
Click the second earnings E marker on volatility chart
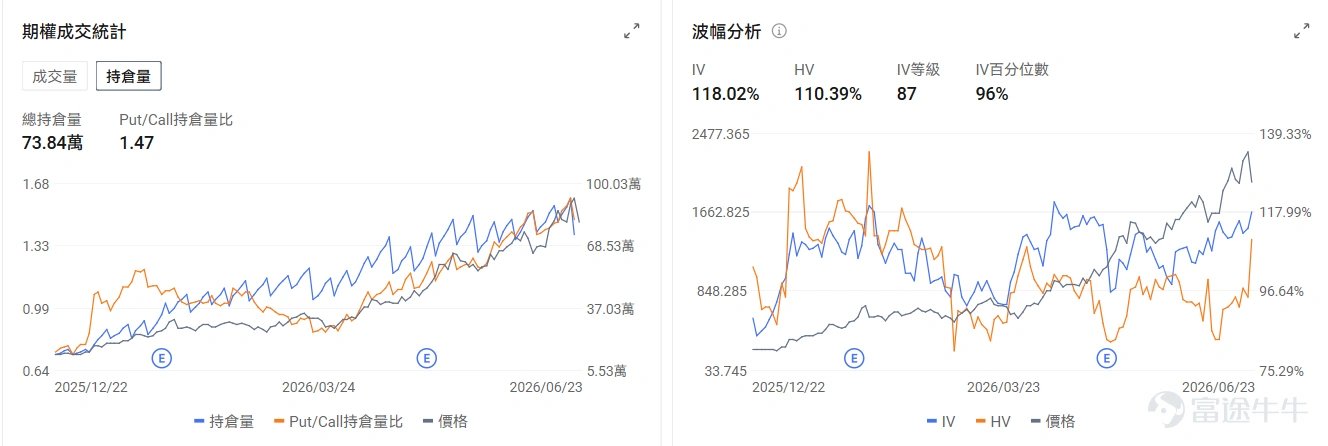1107,357
